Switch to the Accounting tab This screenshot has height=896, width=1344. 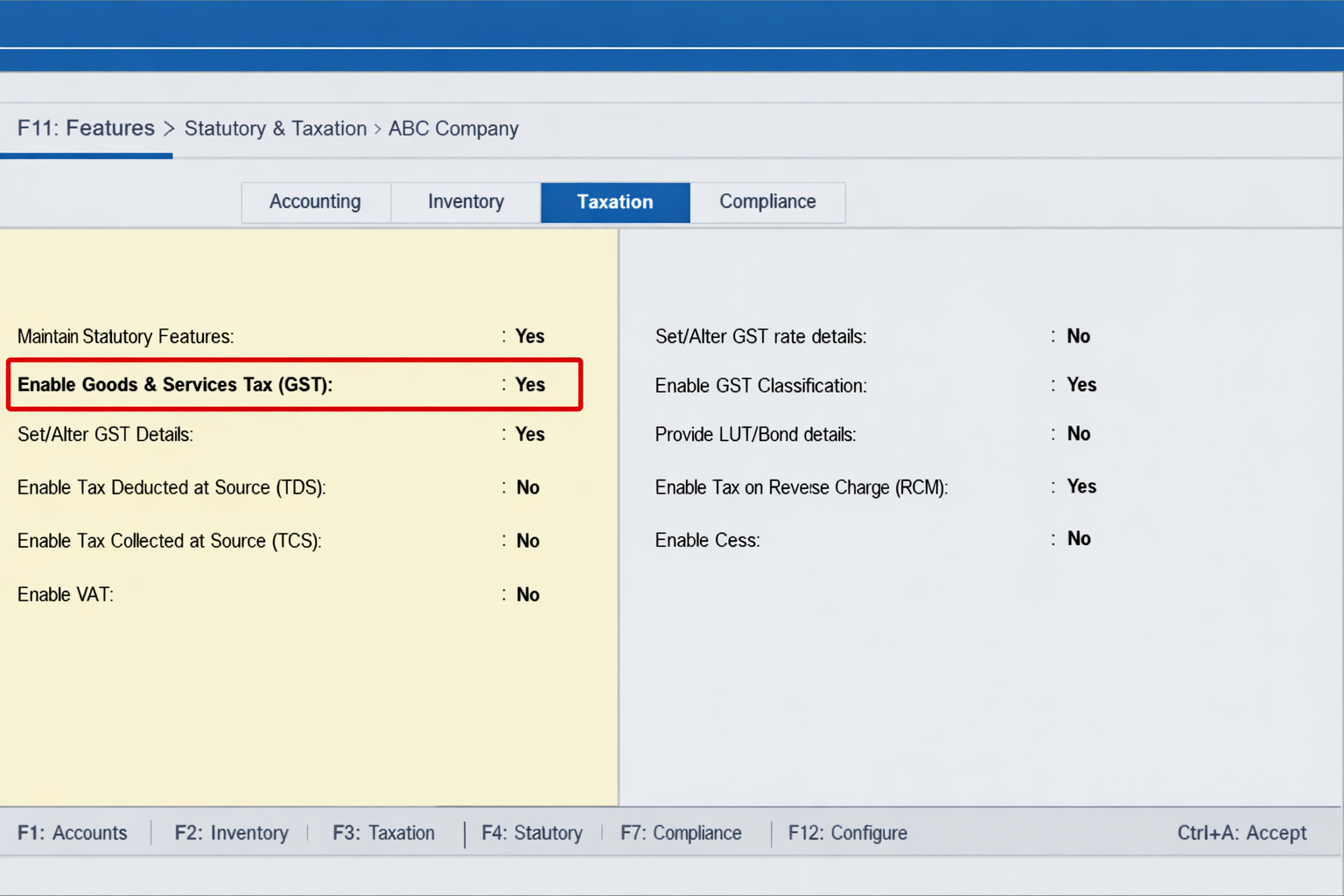tap(315, 202)
